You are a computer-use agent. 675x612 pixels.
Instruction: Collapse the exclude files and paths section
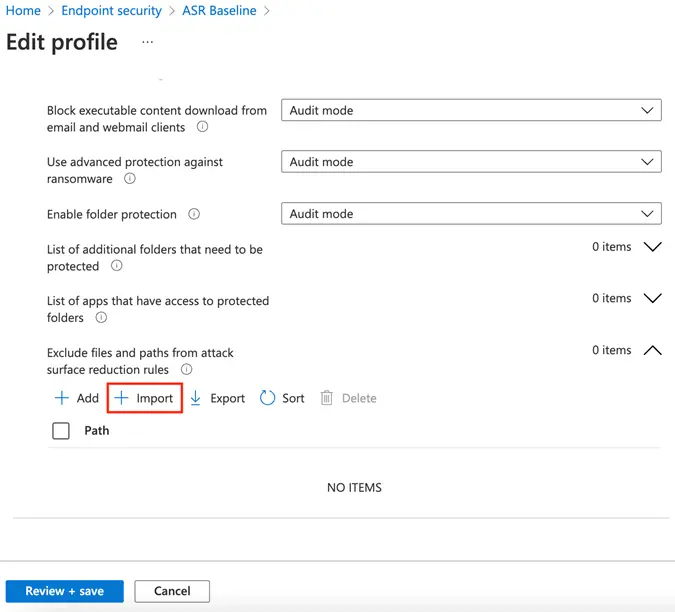pyautogui.click(x=652, y=351)
